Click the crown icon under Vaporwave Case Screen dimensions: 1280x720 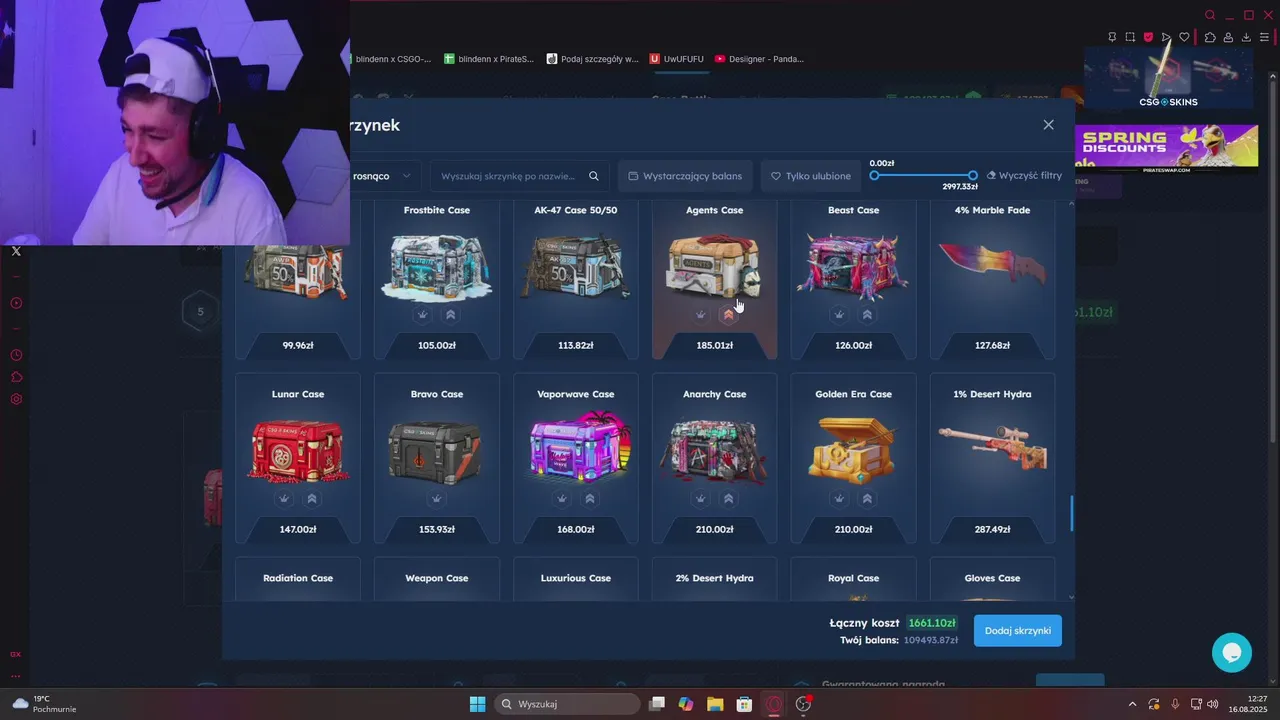(562, 498)
